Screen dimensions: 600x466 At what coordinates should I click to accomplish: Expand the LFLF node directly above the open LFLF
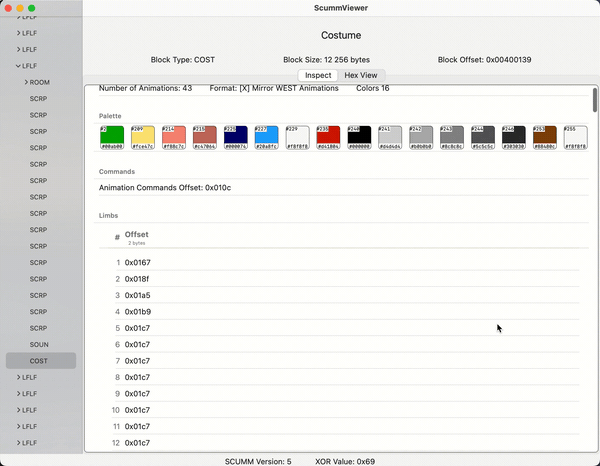point(18,49)
